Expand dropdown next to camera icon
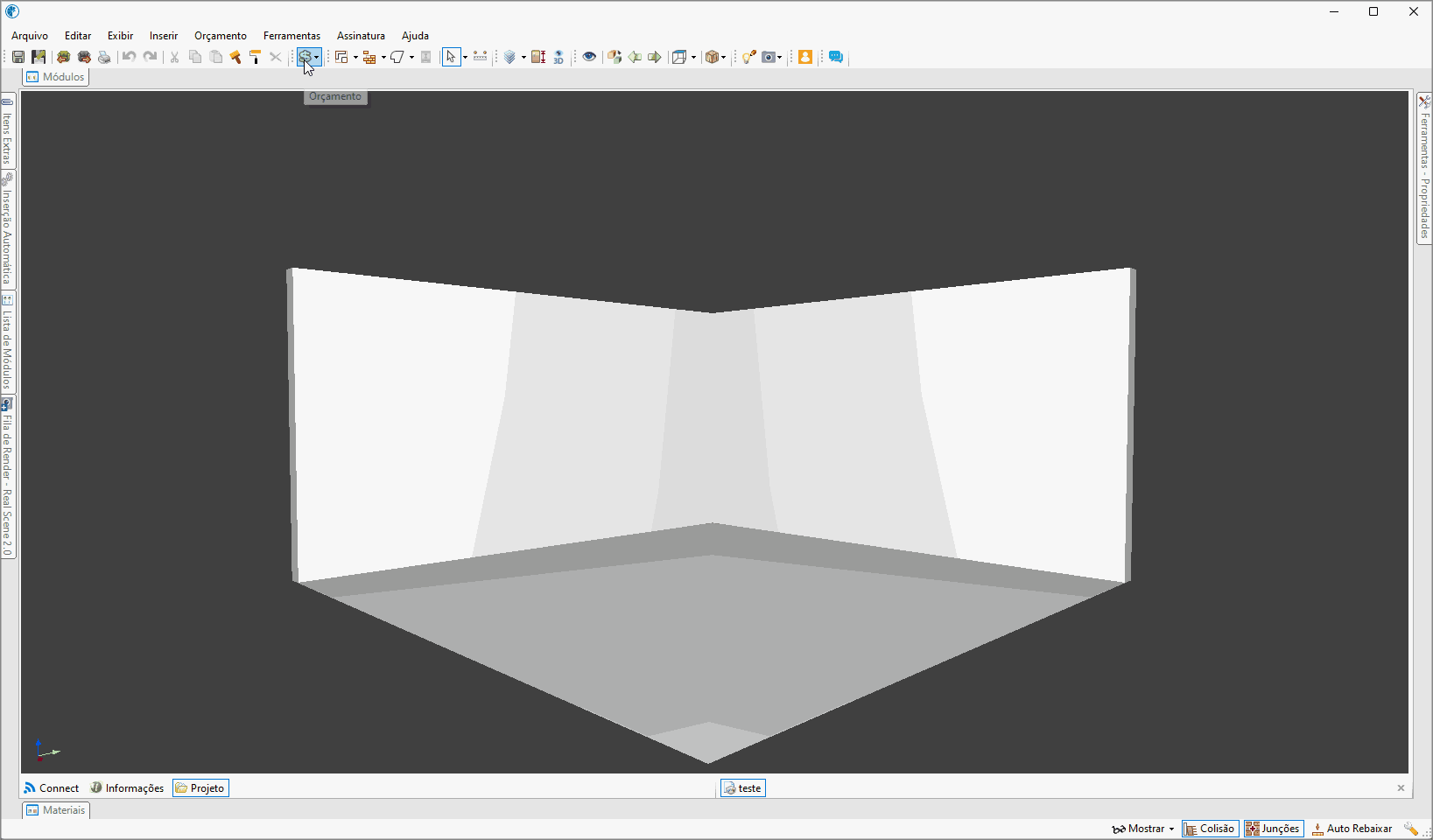 tap(780, 58)
